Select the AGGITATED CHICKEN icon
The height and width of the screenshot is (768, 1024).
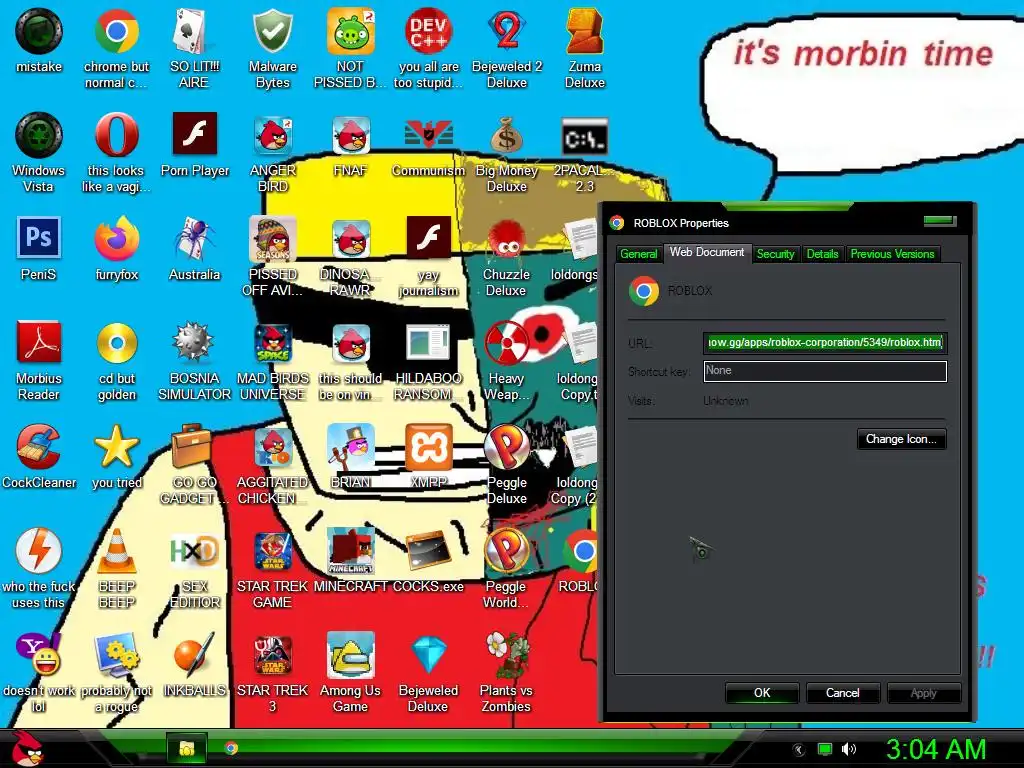tap(272, 447)
